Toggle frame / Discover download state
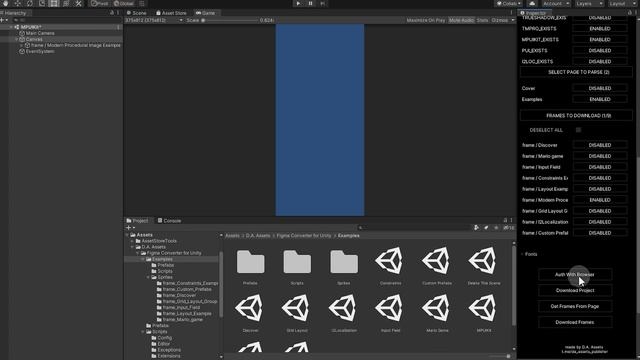The width and height of the screenshot is (640, 360). click(x=600, y=145)
